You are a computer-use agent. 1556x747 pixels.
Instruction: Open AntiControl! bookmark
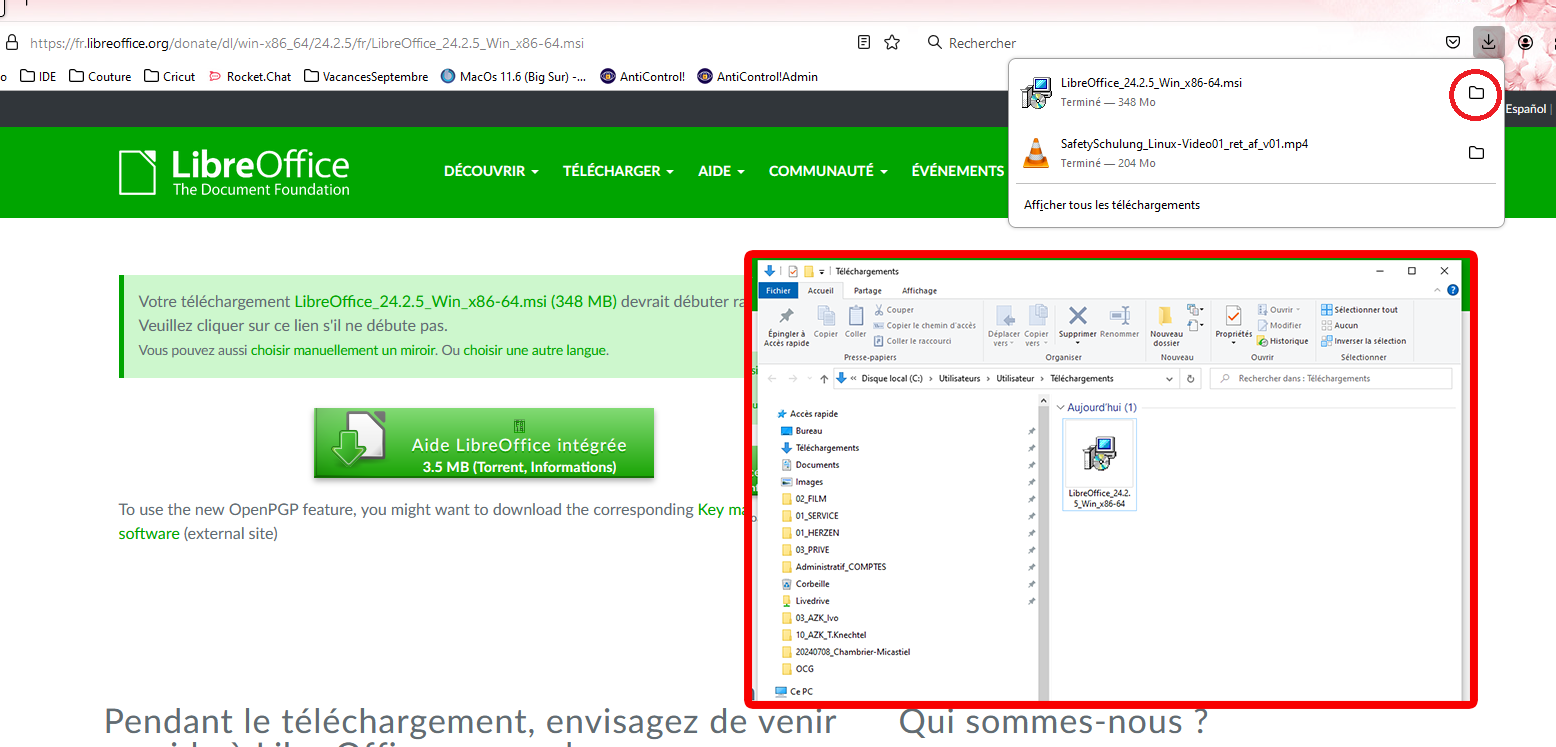pyautogui.click(x=642, y=76)
